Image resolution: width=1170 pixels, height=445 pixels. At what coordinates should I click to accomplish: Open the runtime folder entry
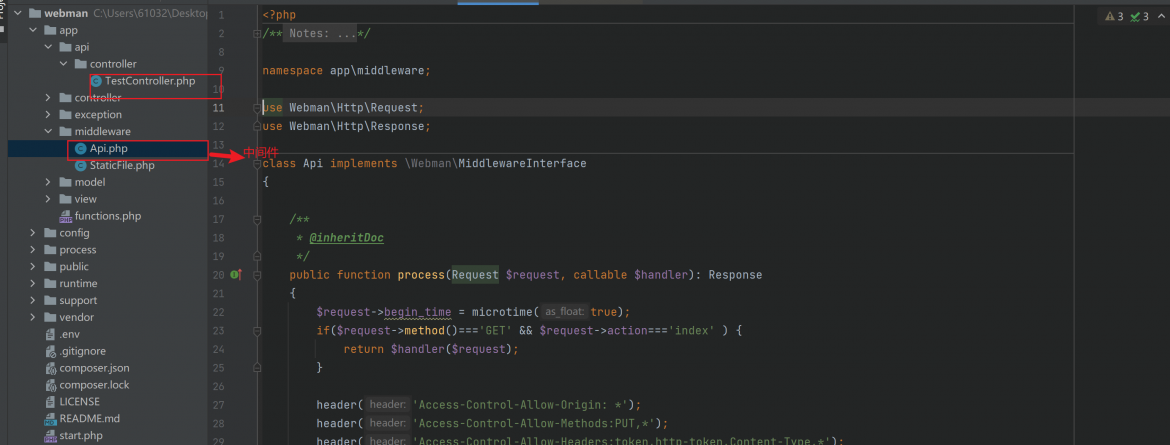(78, 284)
